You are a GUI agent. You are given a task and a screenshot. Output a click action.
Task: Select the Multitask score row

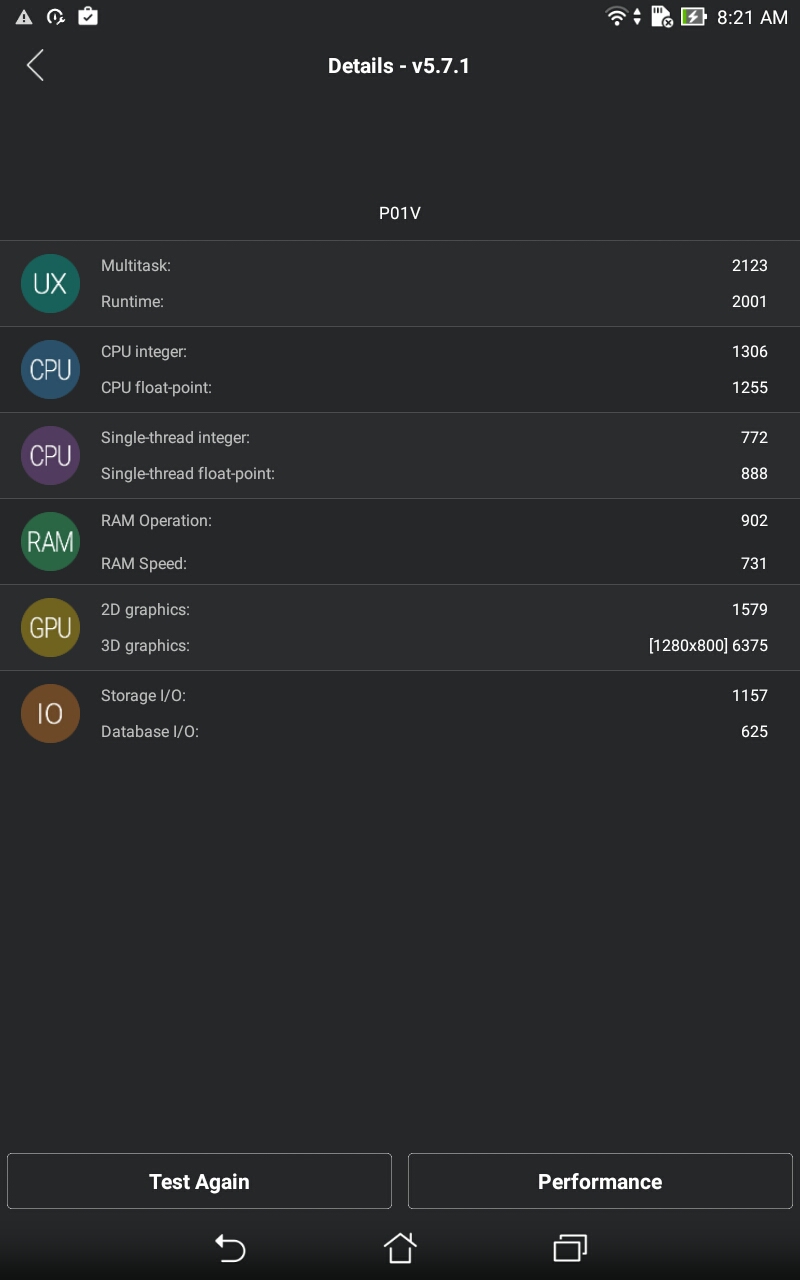coord(434,266)
